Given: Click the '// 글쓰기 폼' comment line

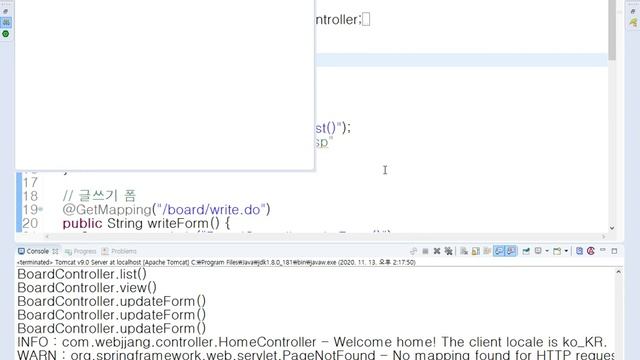Looking at the screenshot, I should tap(99, 196).
